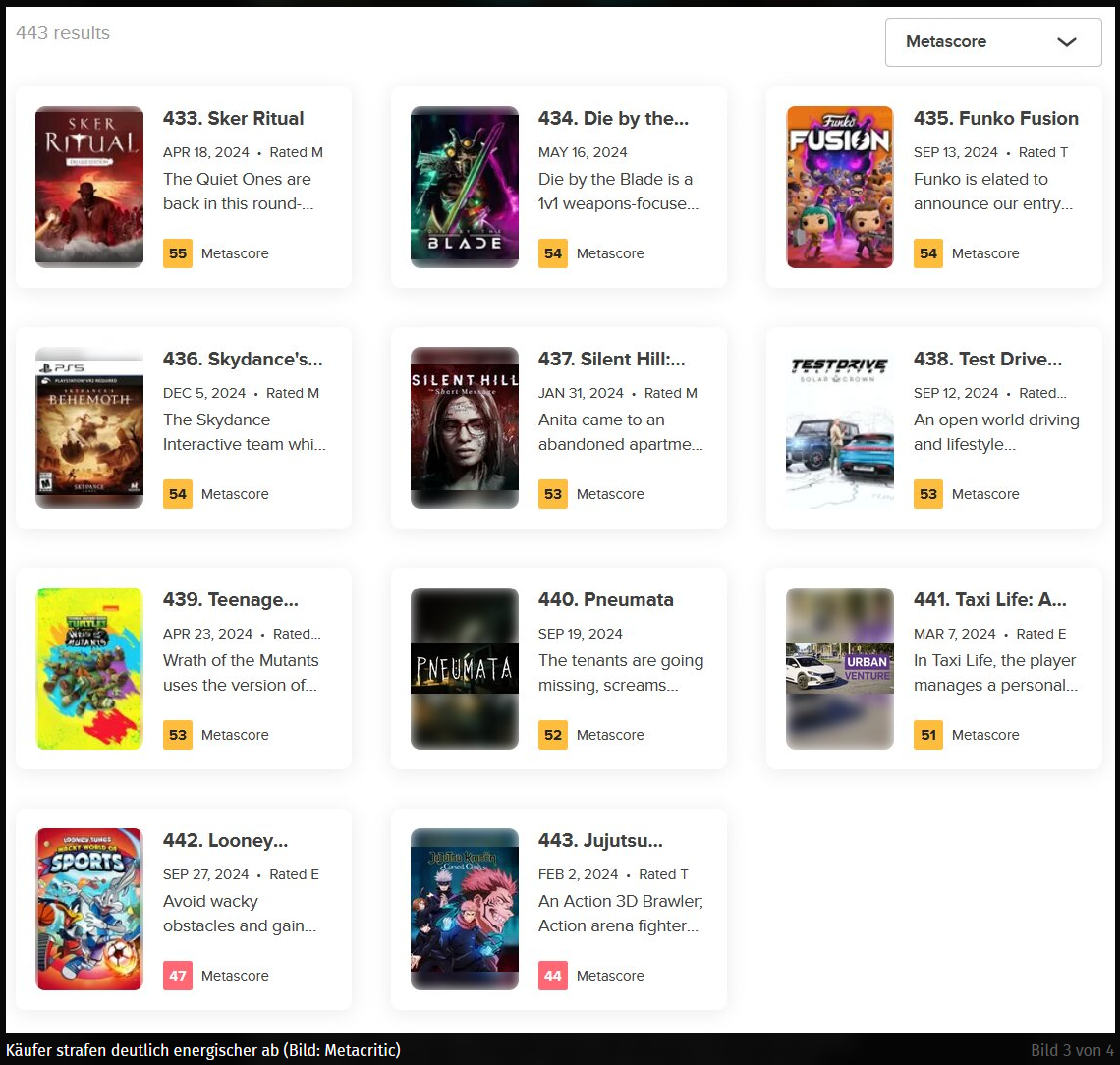Click Silent Hill's 53 Metascore badge
The image size is (1120, 1065).
click(553, 494)
